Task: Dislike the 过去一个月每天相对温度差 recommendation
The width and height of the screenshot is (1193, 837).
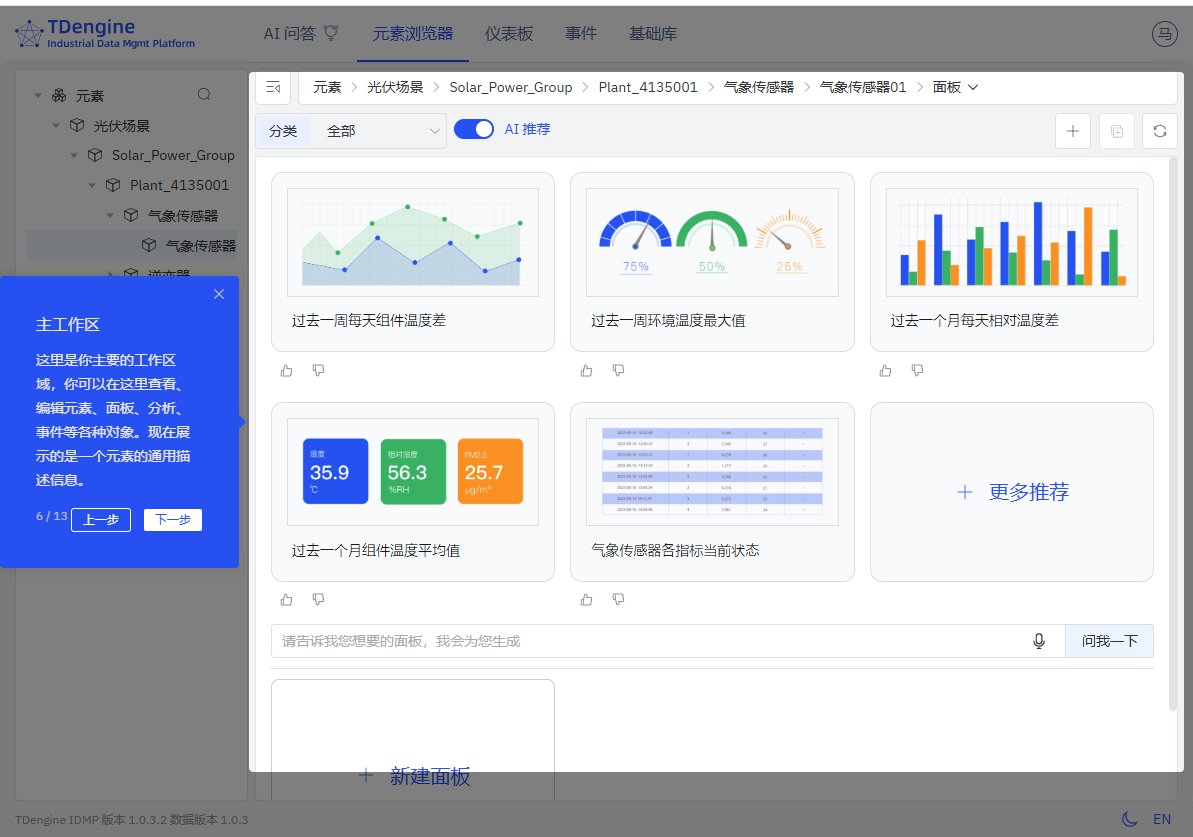Action: click(918, 371)
